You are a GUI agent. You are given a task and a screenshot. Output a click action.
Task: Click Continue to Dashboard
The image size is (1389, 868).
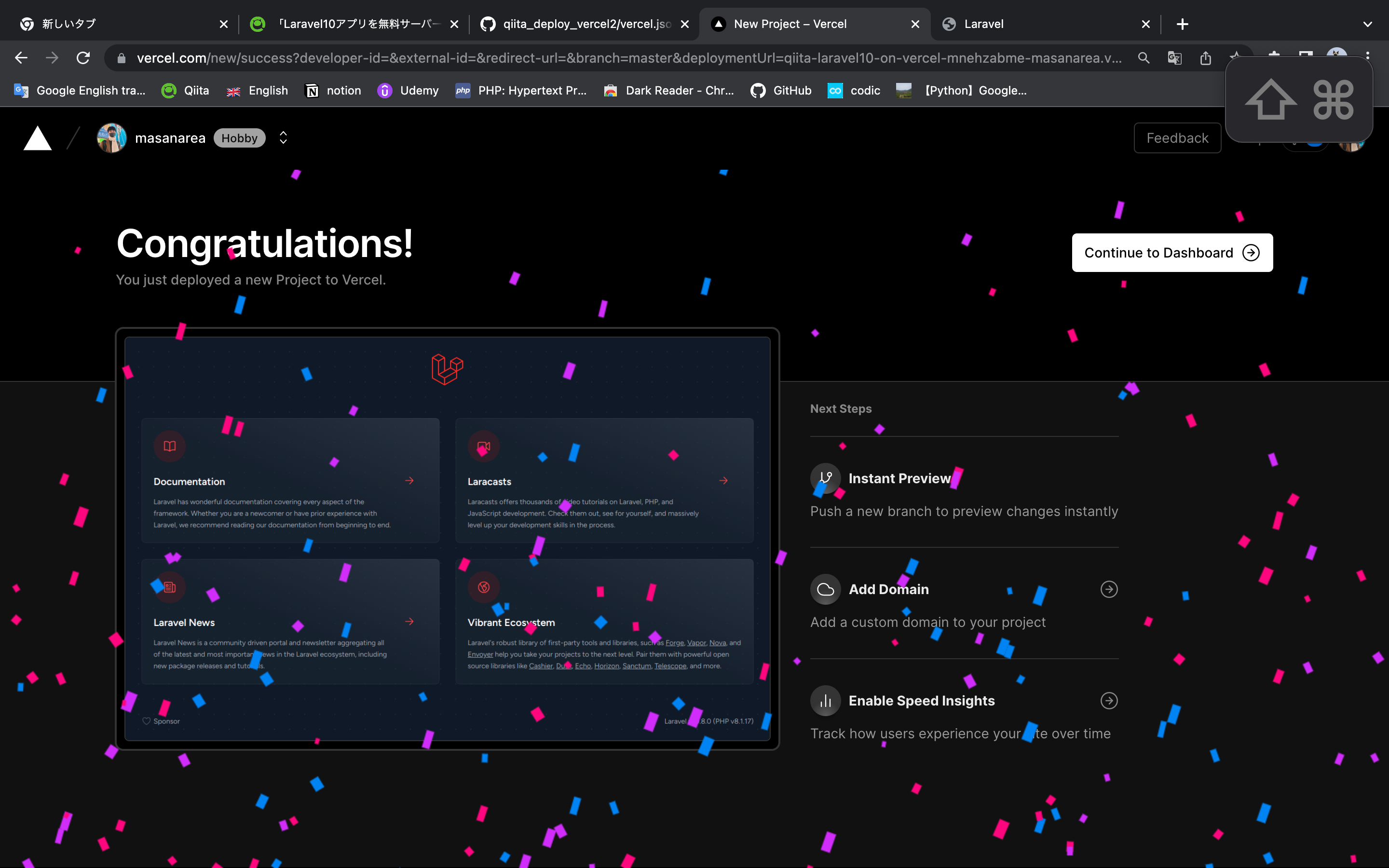pos(1172,253)
